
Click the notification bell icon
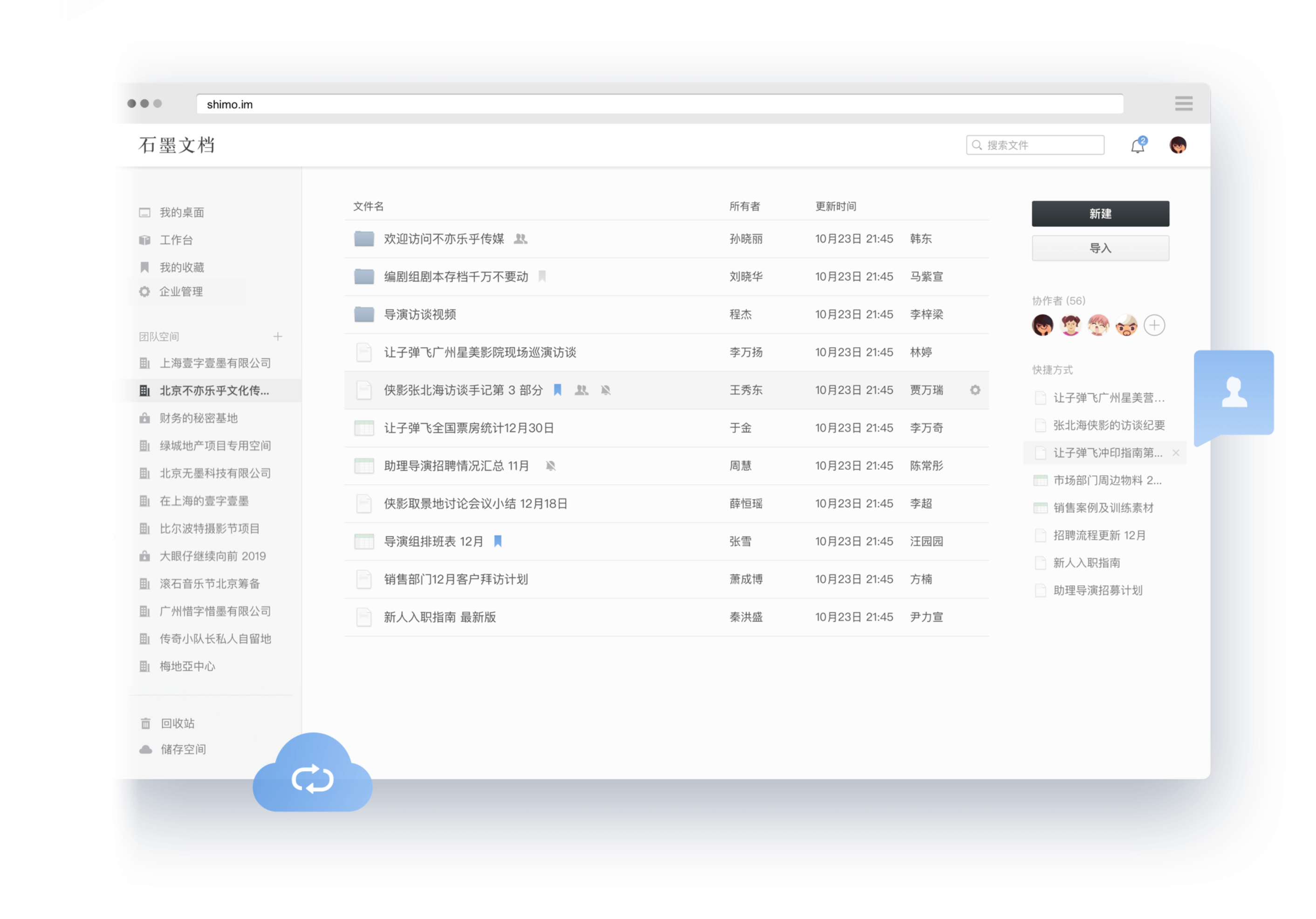1138,145
